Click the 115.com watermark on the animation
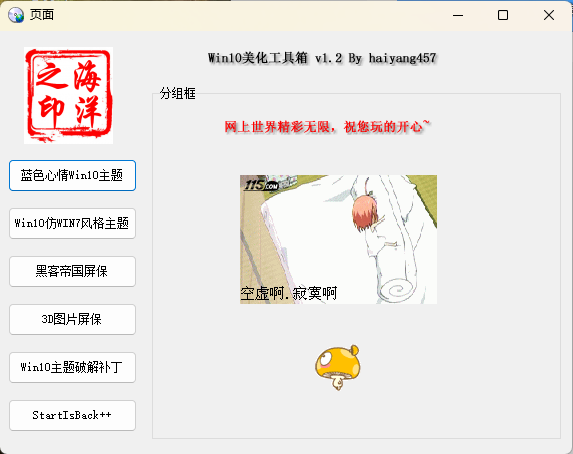The width and height of the screenshot is (573, 454). tap(262, 185)
